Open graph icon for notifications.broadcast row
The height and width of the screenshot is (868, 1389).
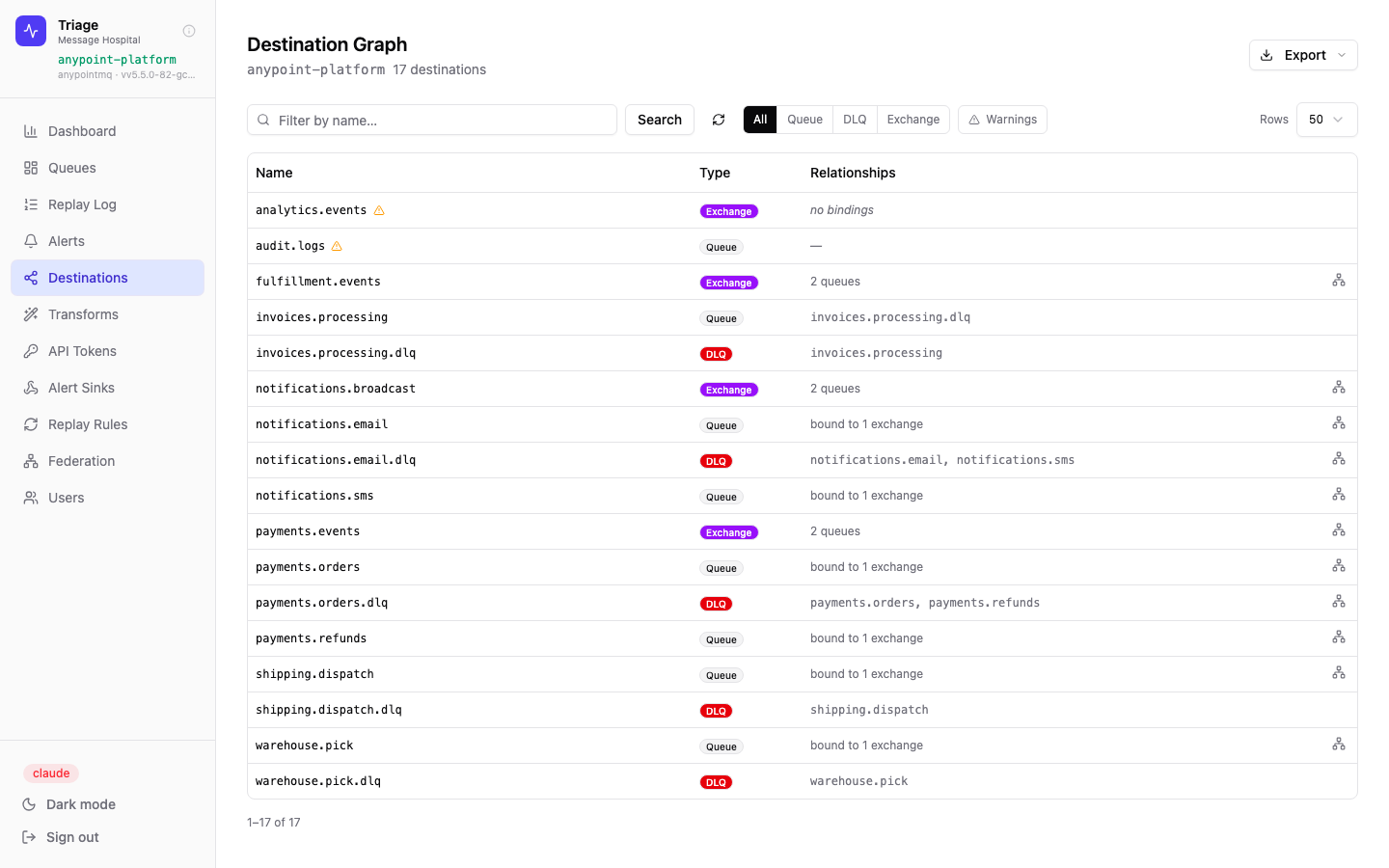tap(1339, 388)
